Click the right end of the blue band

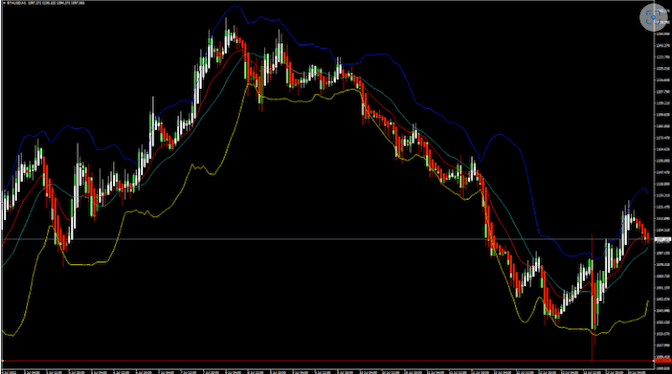(648, 193)
